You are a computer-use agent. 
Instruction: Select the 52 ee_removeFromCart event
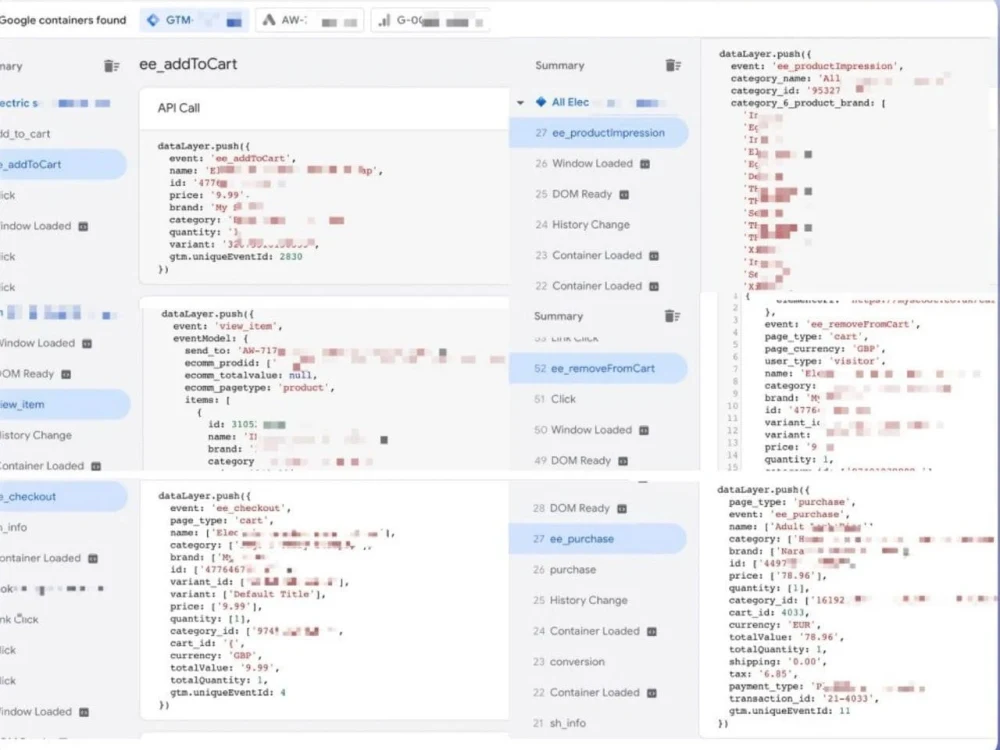click(x=598, y=369)
